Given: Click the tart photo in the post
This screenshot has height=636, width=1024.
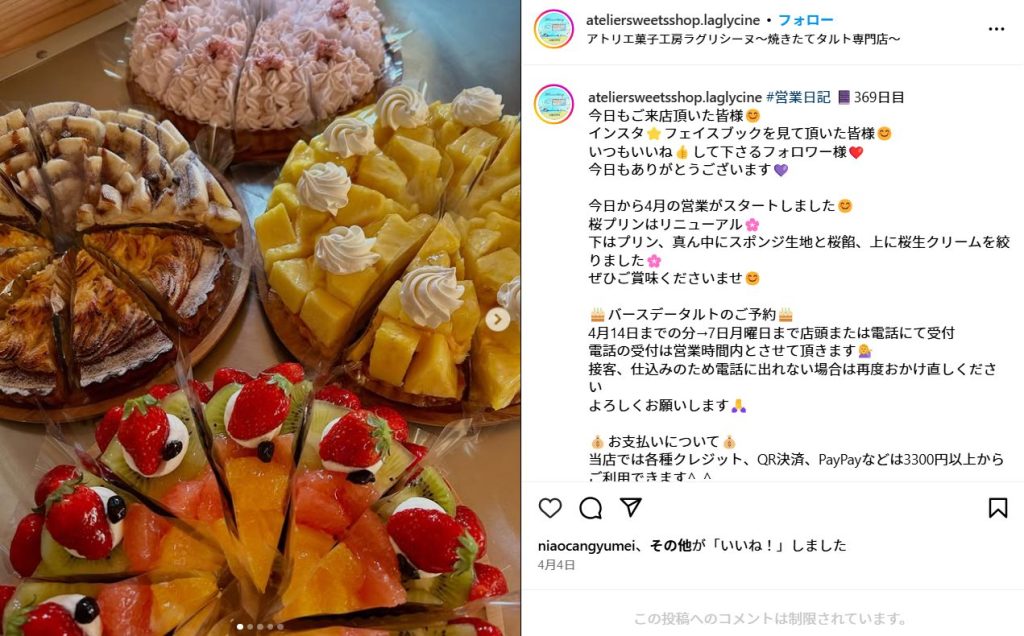Looking at the screenshot, I should [260, 318].
